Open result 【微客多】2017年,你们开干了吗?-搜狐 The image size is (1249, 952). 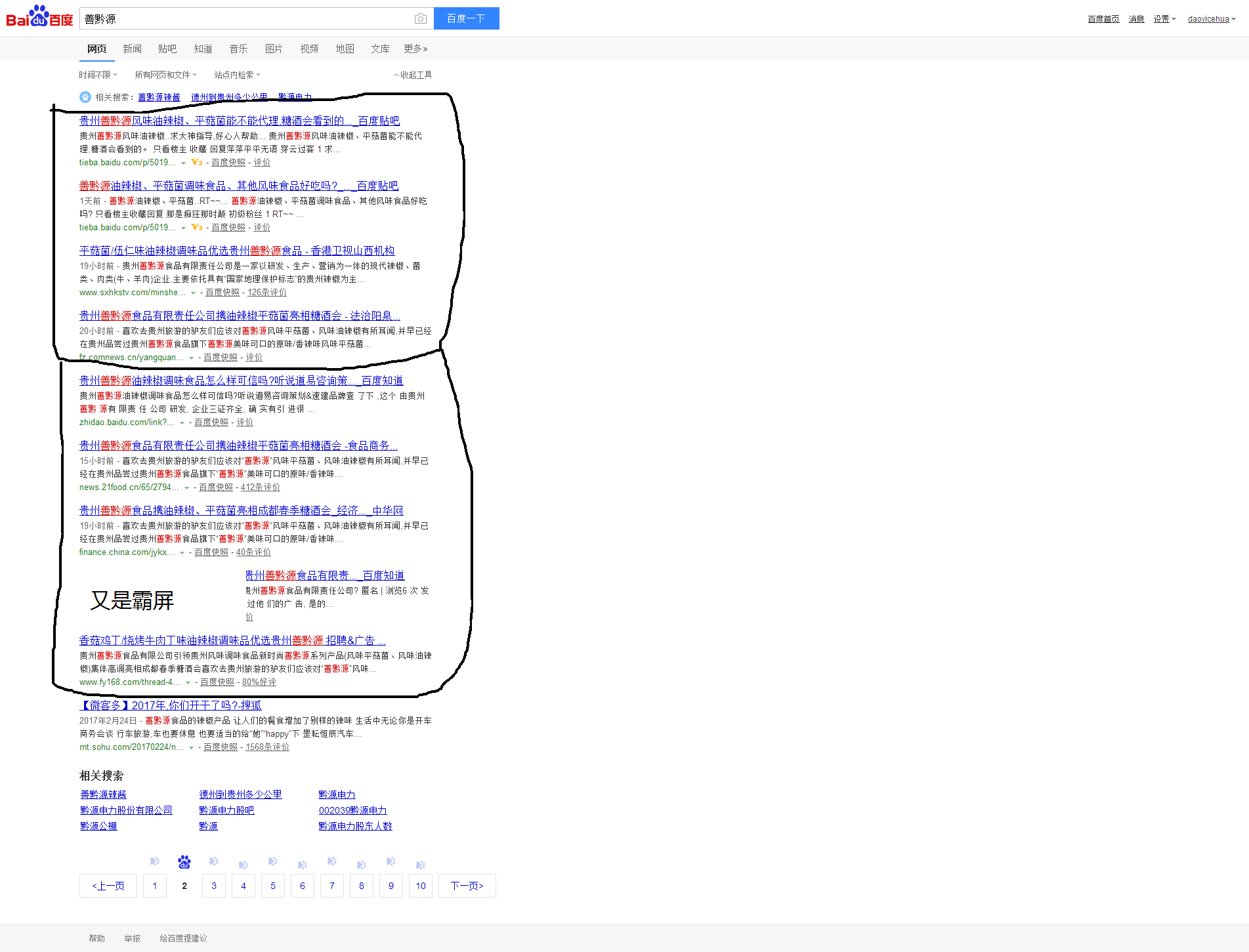171,705
